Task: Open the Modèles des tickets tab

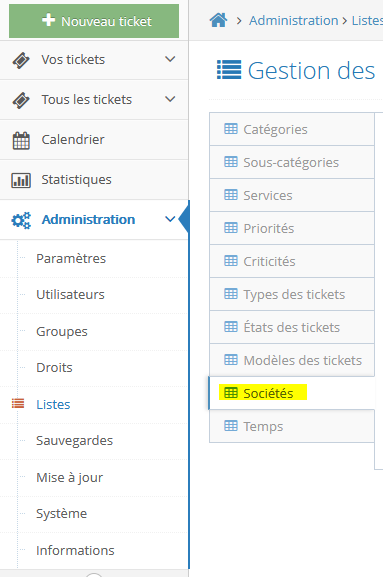Action: tap(292, 360)
